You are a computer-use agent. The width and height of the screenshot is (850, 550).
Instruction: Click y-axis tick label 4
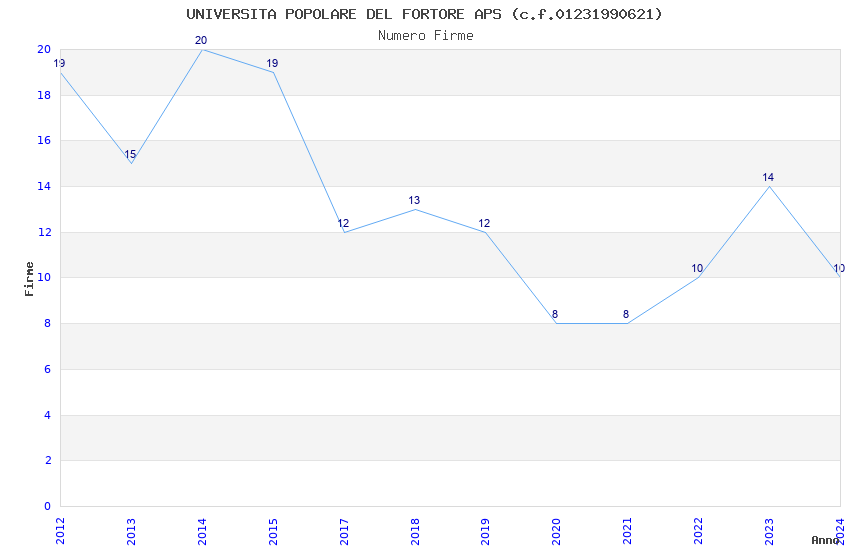48,415
